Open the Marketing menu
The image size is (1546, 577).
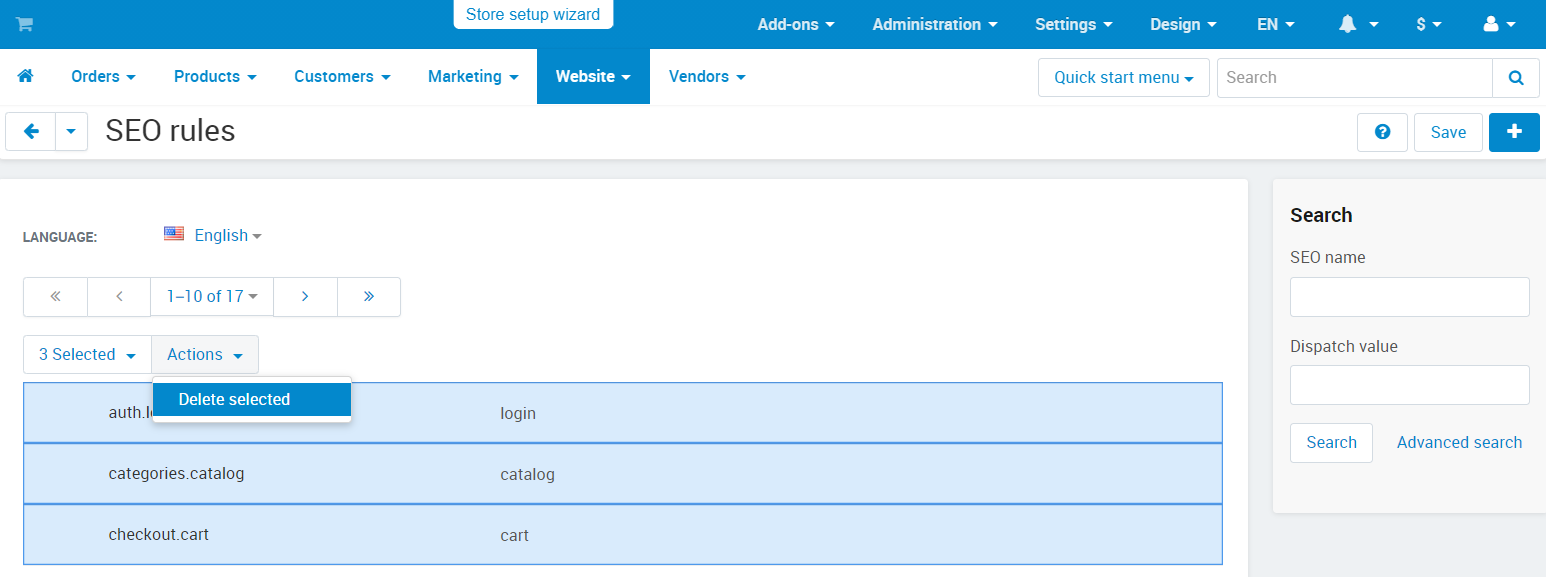pyautogui.click(x=473, y=76)
